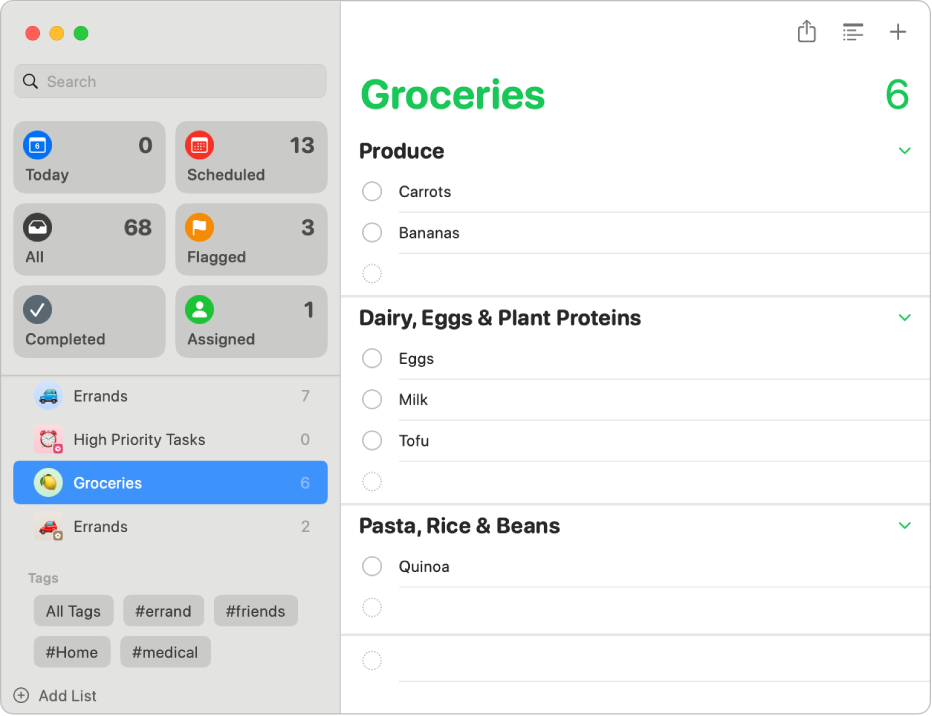Check off Milk in the Dairy section
This screenshot has width=932, height=716.
(371, 399)
